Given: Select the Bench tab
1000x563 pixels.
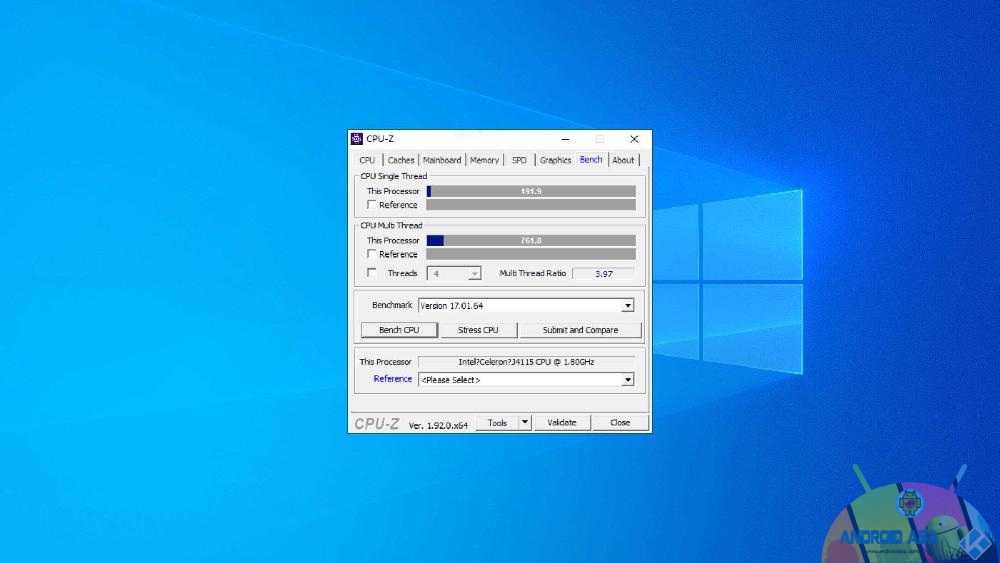Looking at the screenshot, I should click(591, 159).
